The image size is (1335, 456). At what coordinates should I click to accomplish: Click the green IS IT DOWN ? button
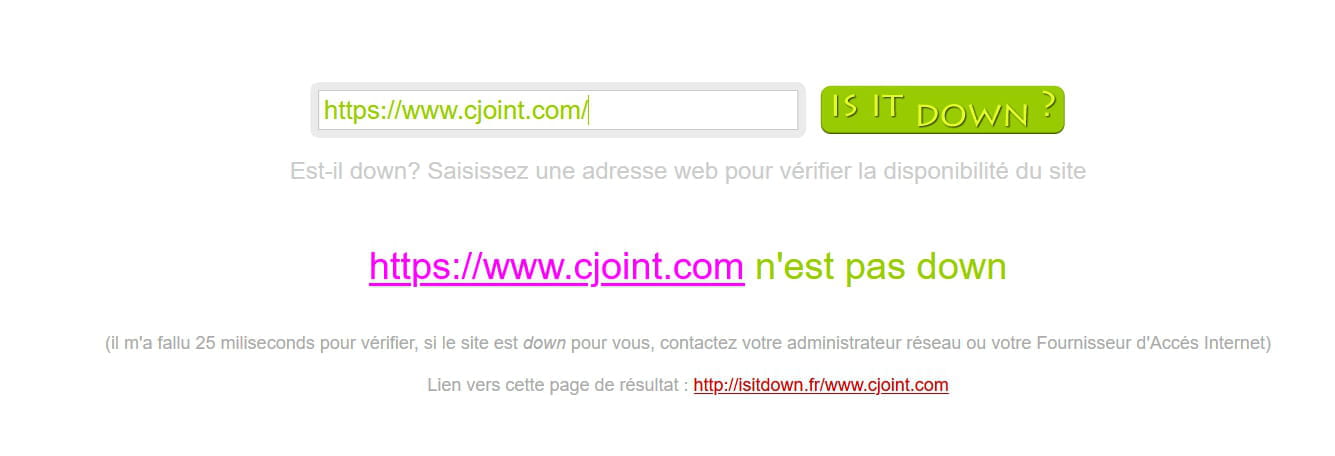[942, 110]
